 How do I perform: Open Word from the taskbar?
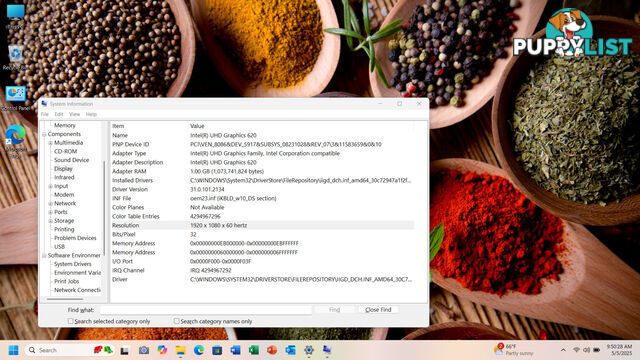click(x=235, y=350)
